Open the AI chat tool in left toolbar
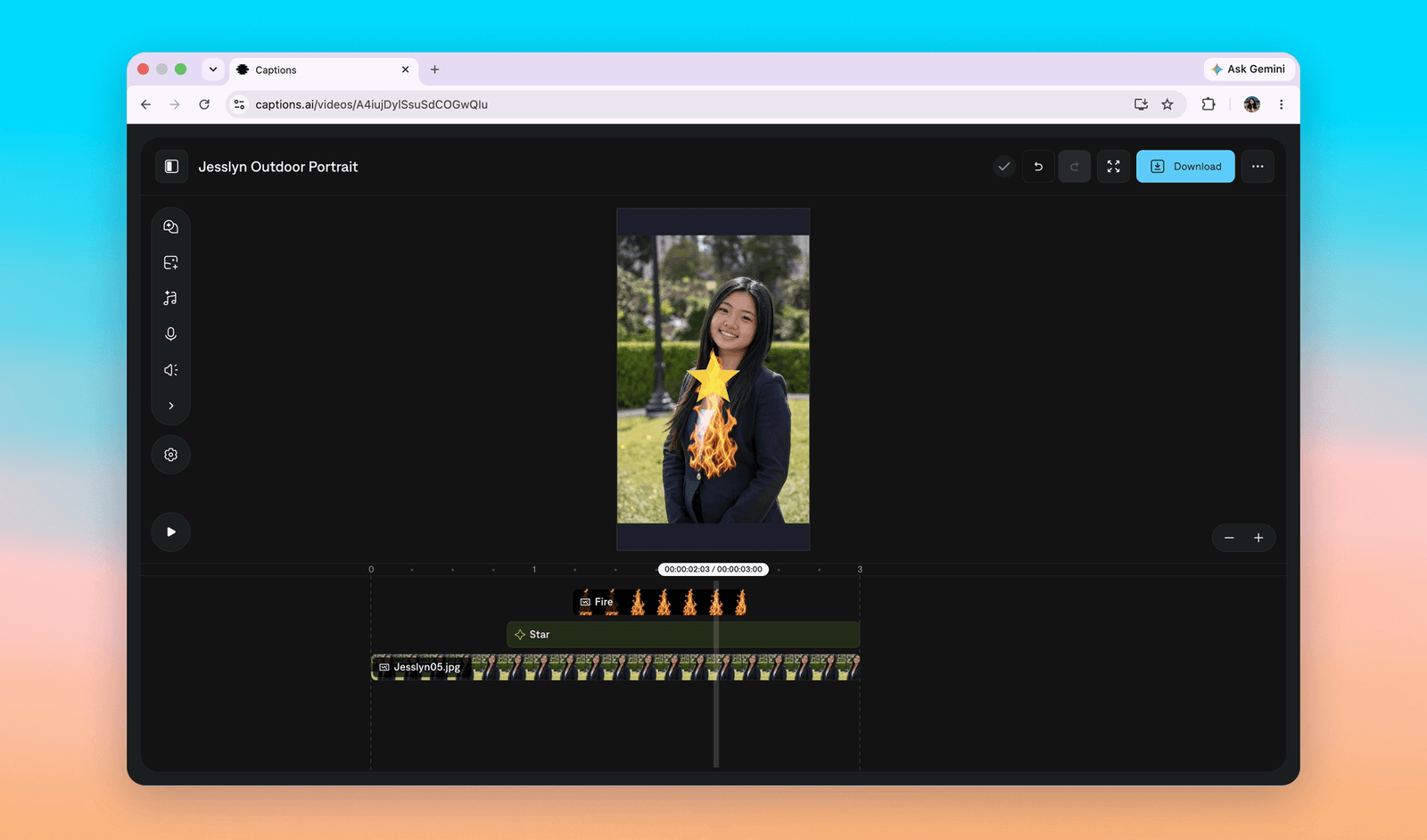 click(x=171, y=226)
